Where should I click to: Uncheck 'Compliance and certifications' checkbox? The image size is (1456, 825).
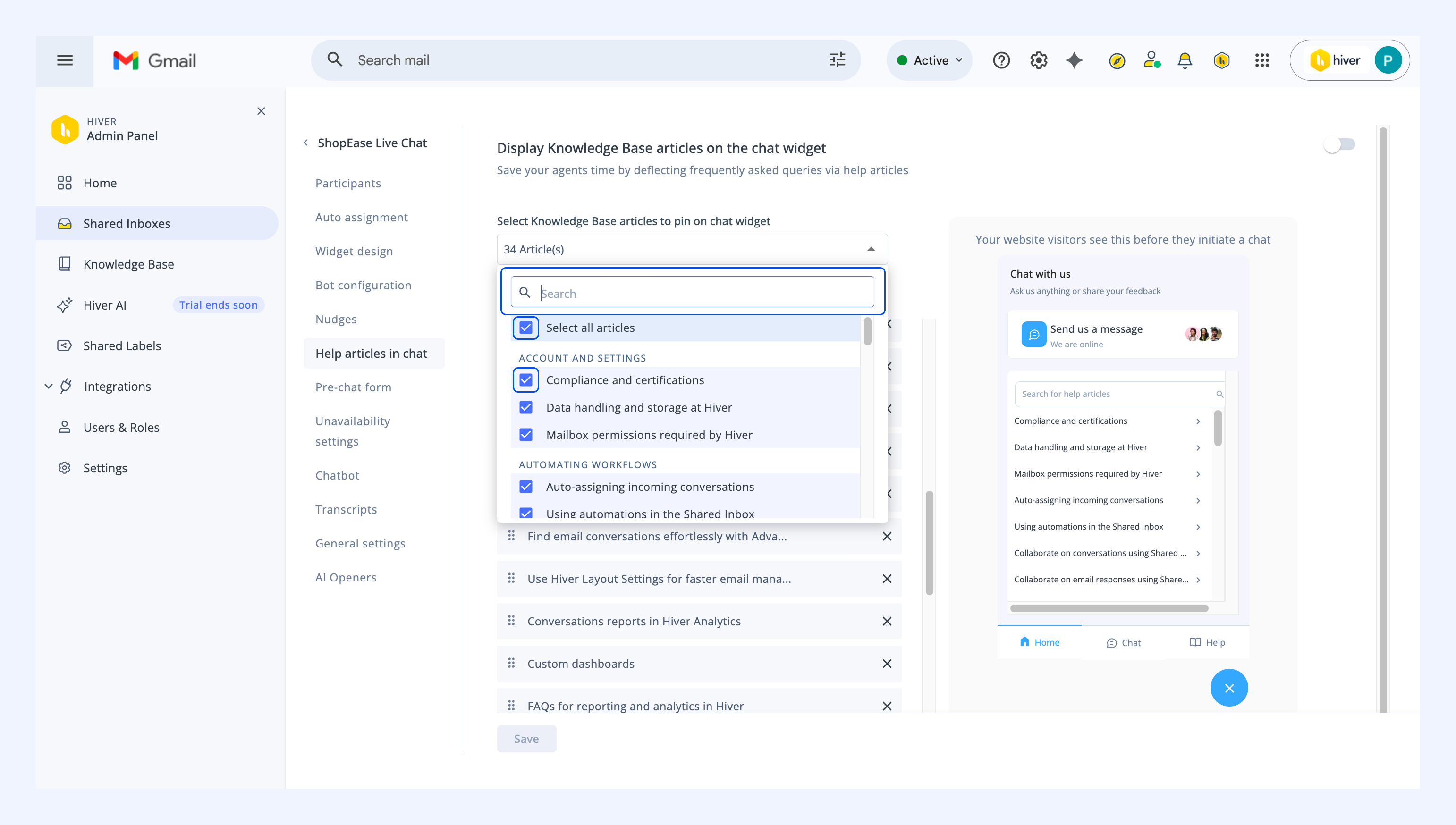point(525,380)
